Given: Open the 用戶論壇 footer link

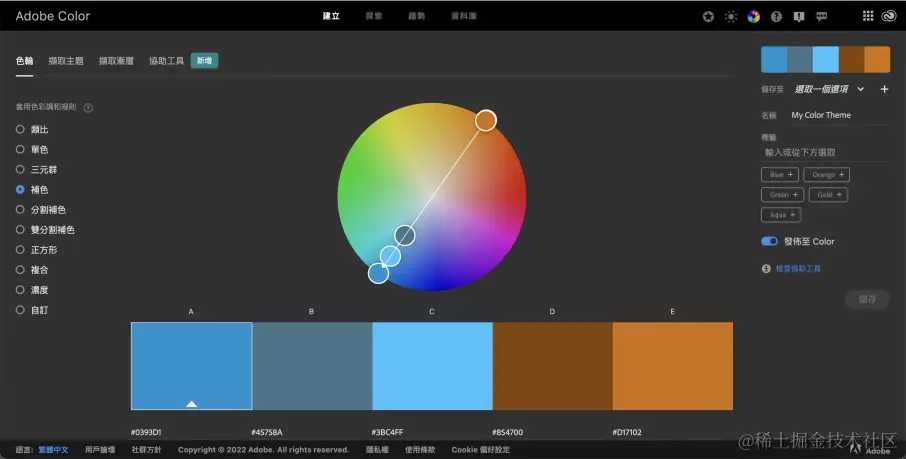Looking at the screenshot, I should 100,450.
